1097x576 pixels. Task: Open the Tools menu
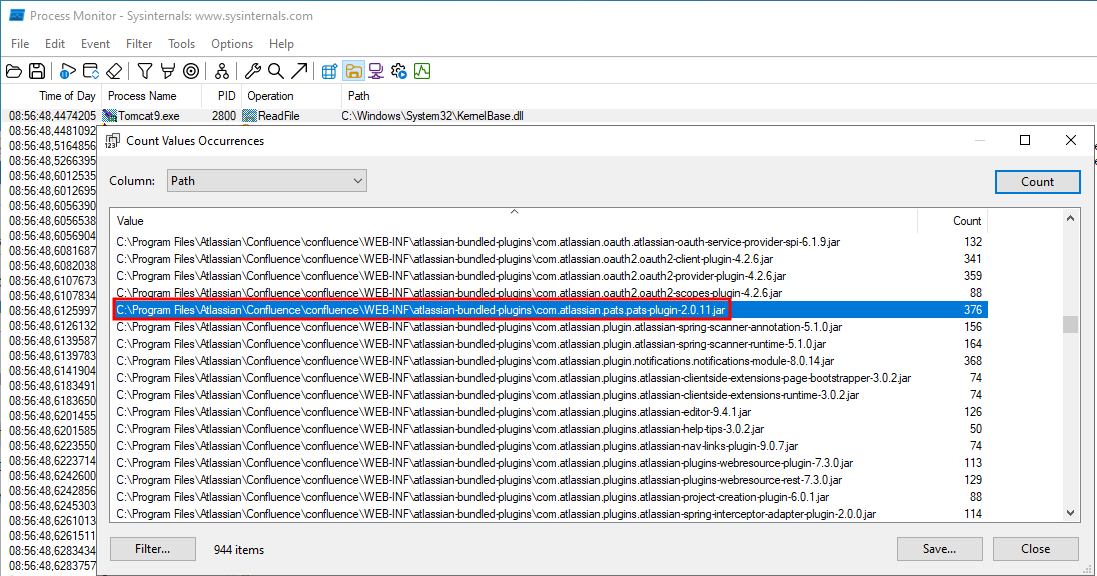pyautogui.click(x=181, y=43)
